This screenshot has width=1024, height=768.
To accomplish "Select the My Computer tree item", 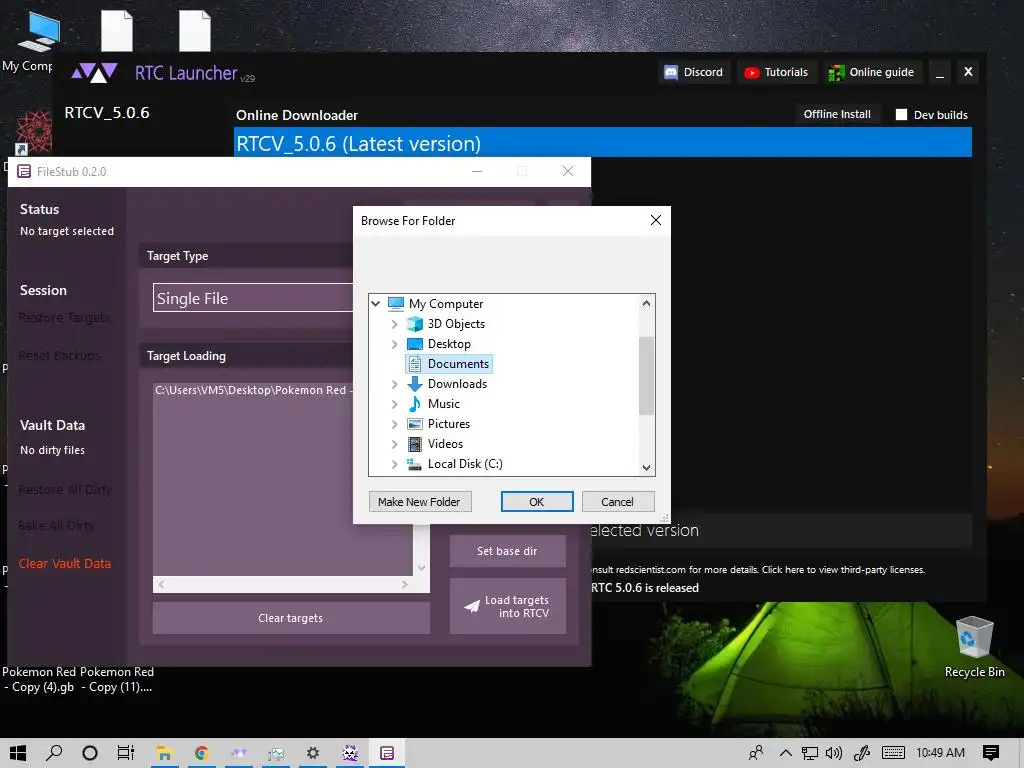I will [445, 304].
